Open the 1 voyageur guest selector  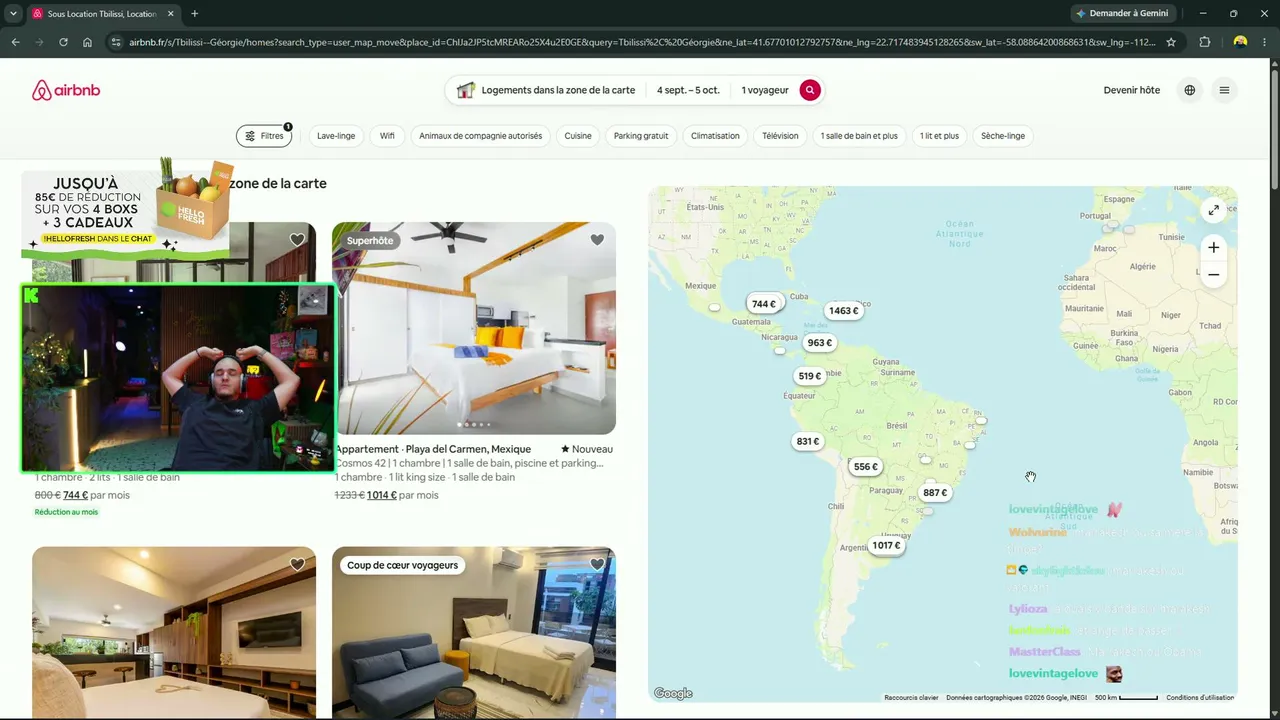765,90
